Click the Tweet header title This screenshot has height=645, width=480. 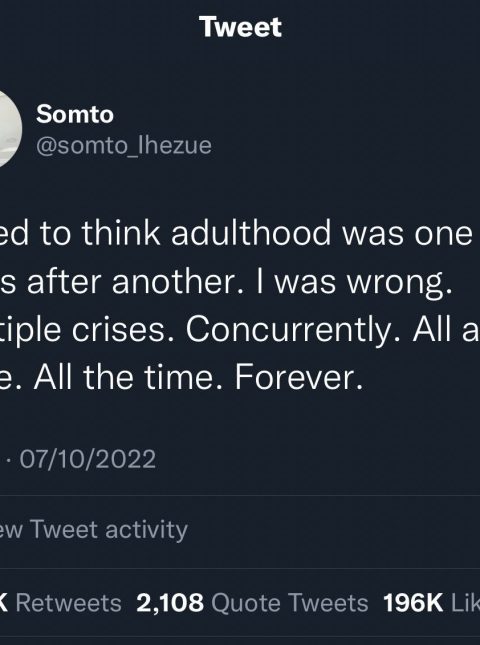[241, 27]
